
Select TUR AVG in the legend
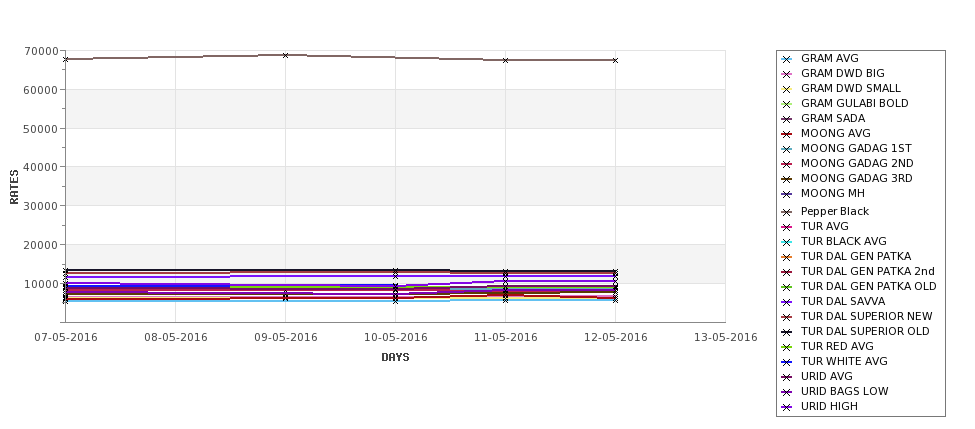click(x=815, y=226)
